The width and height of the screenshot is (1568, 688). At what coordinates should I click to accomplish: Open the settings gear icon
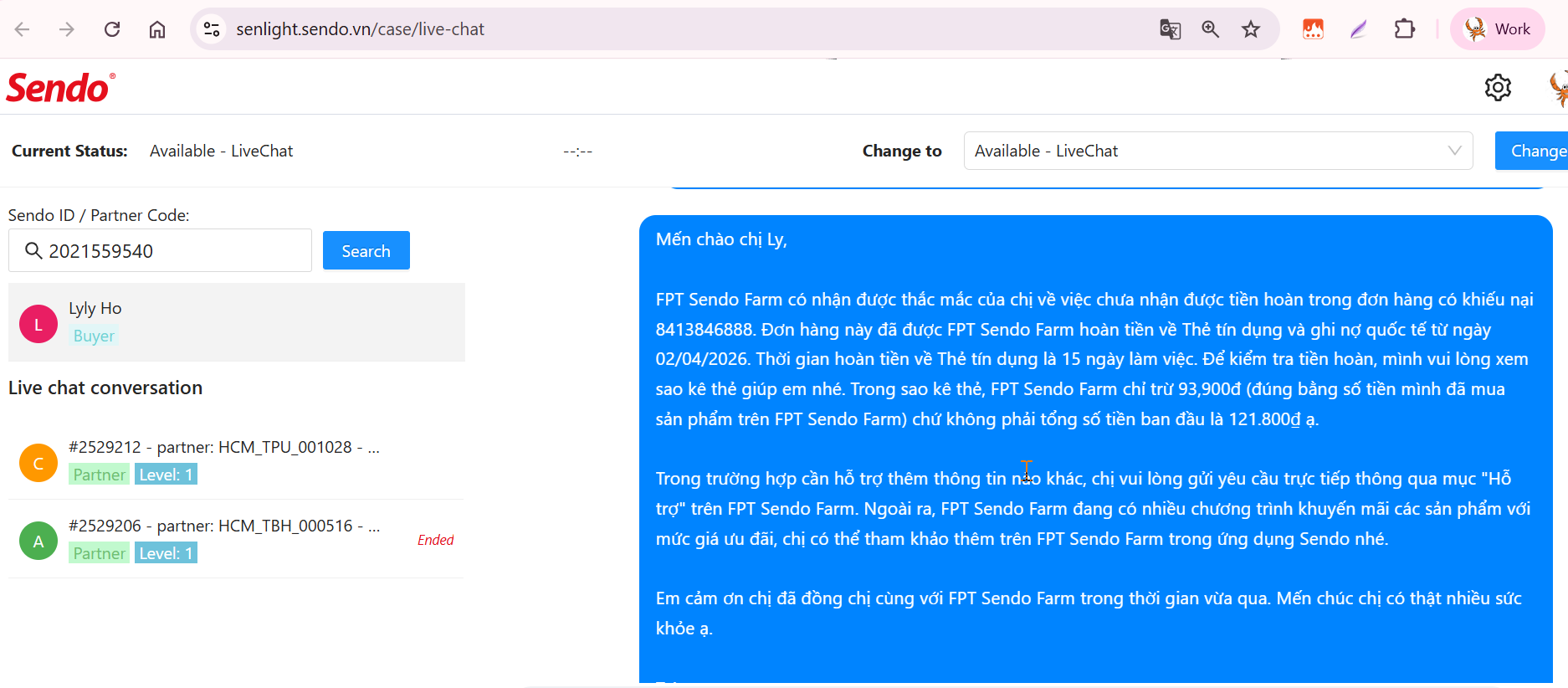pyautogui.click(x=1498, y=87)
